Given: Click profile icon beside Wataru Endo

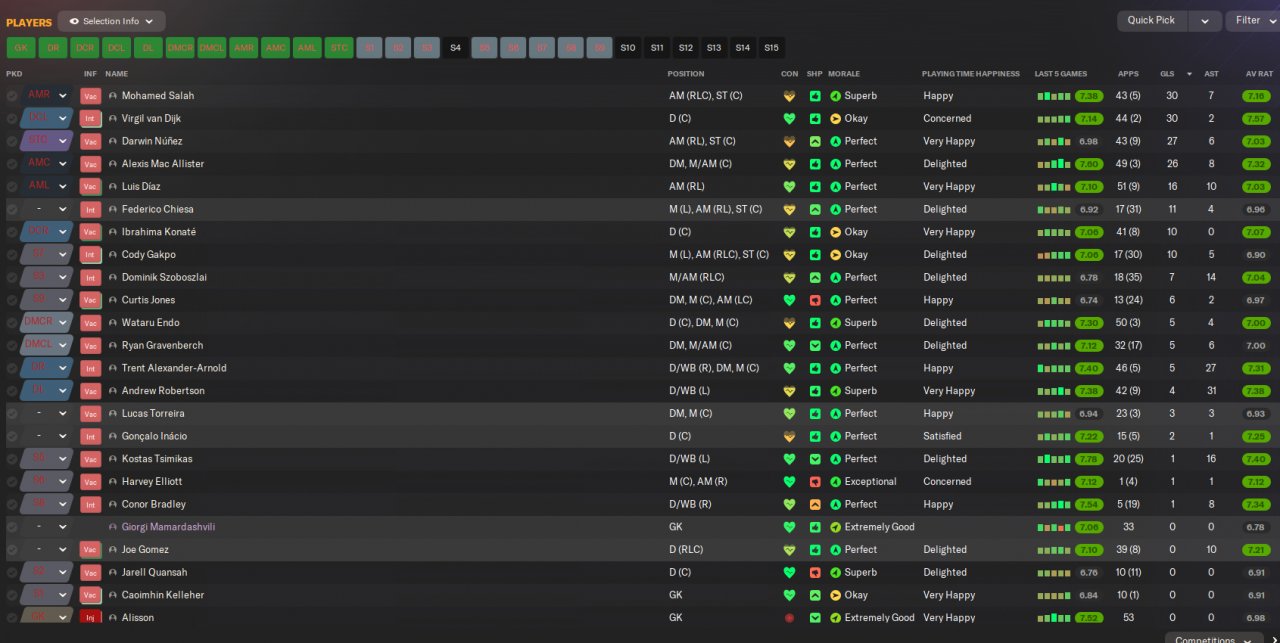Looking at the screenshot, I should click(x=113, y=323).
